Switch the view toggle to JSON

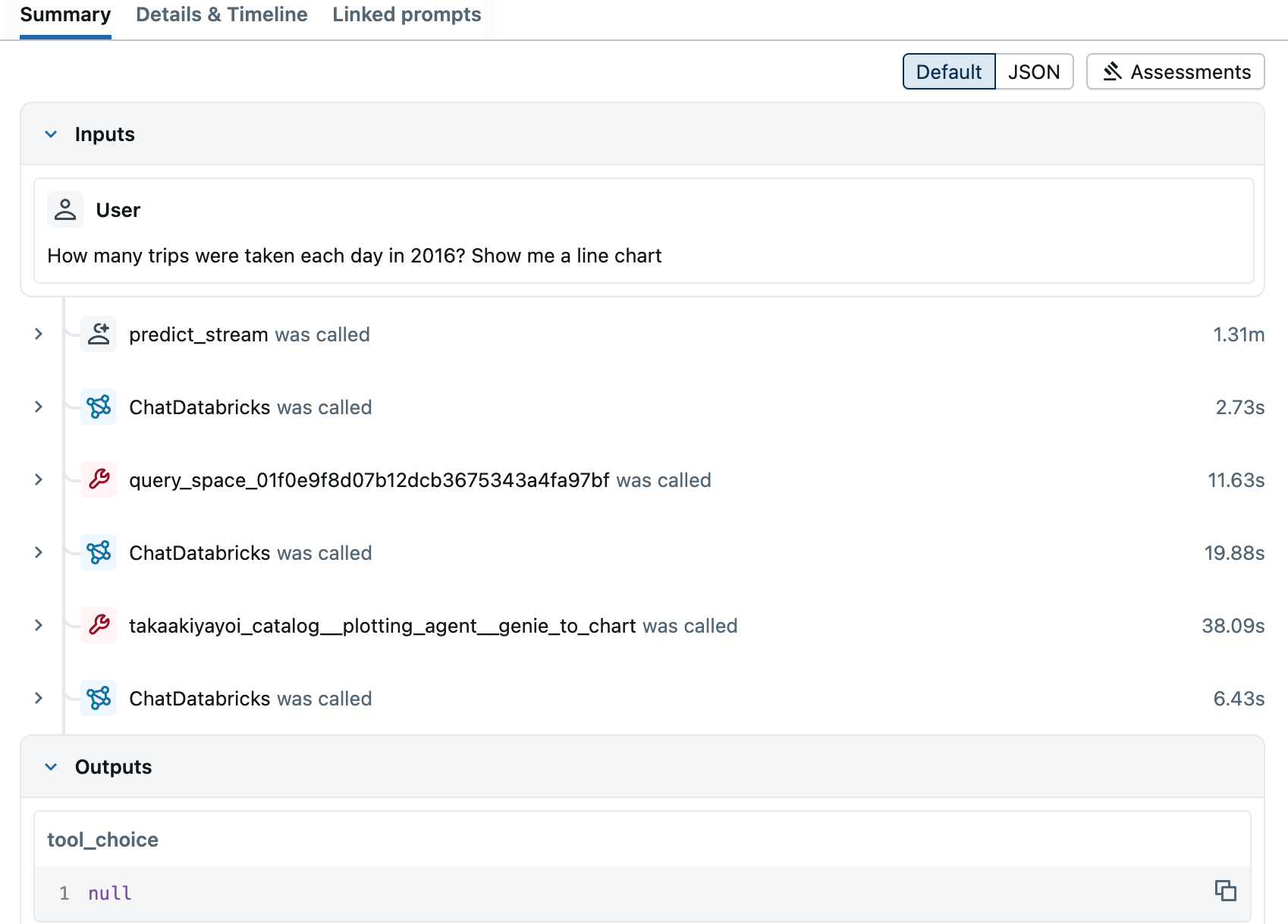tap(1035, 71)
